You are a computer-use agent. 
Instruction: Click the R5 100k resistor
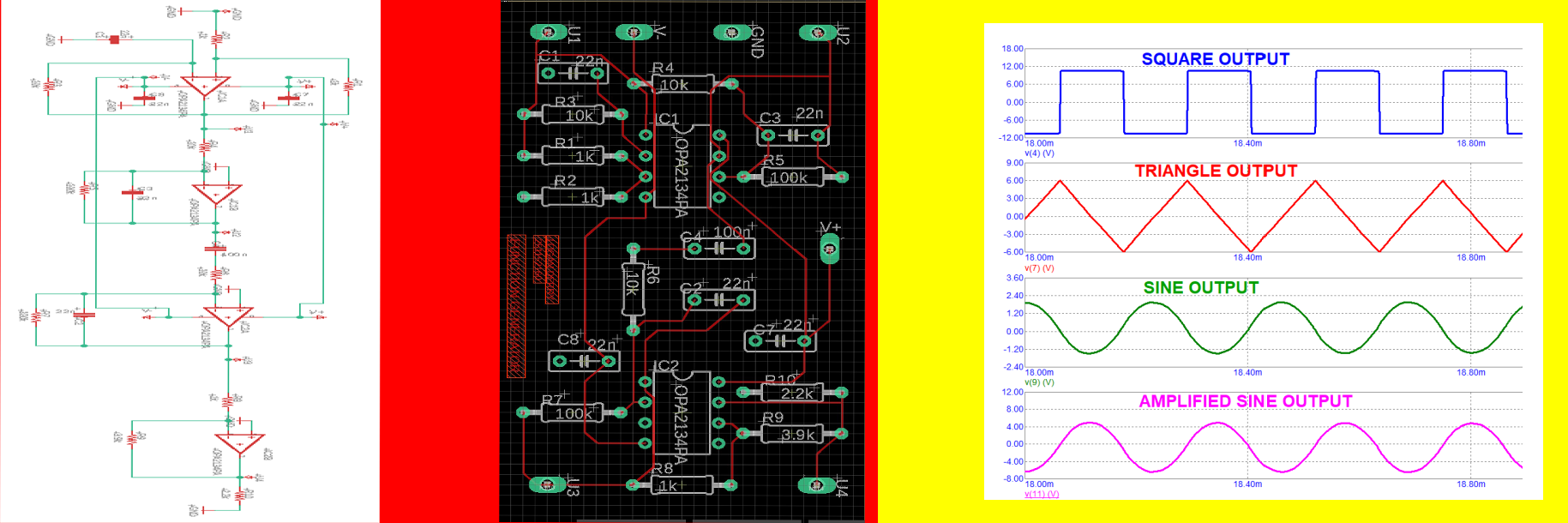tap(792, 177)
